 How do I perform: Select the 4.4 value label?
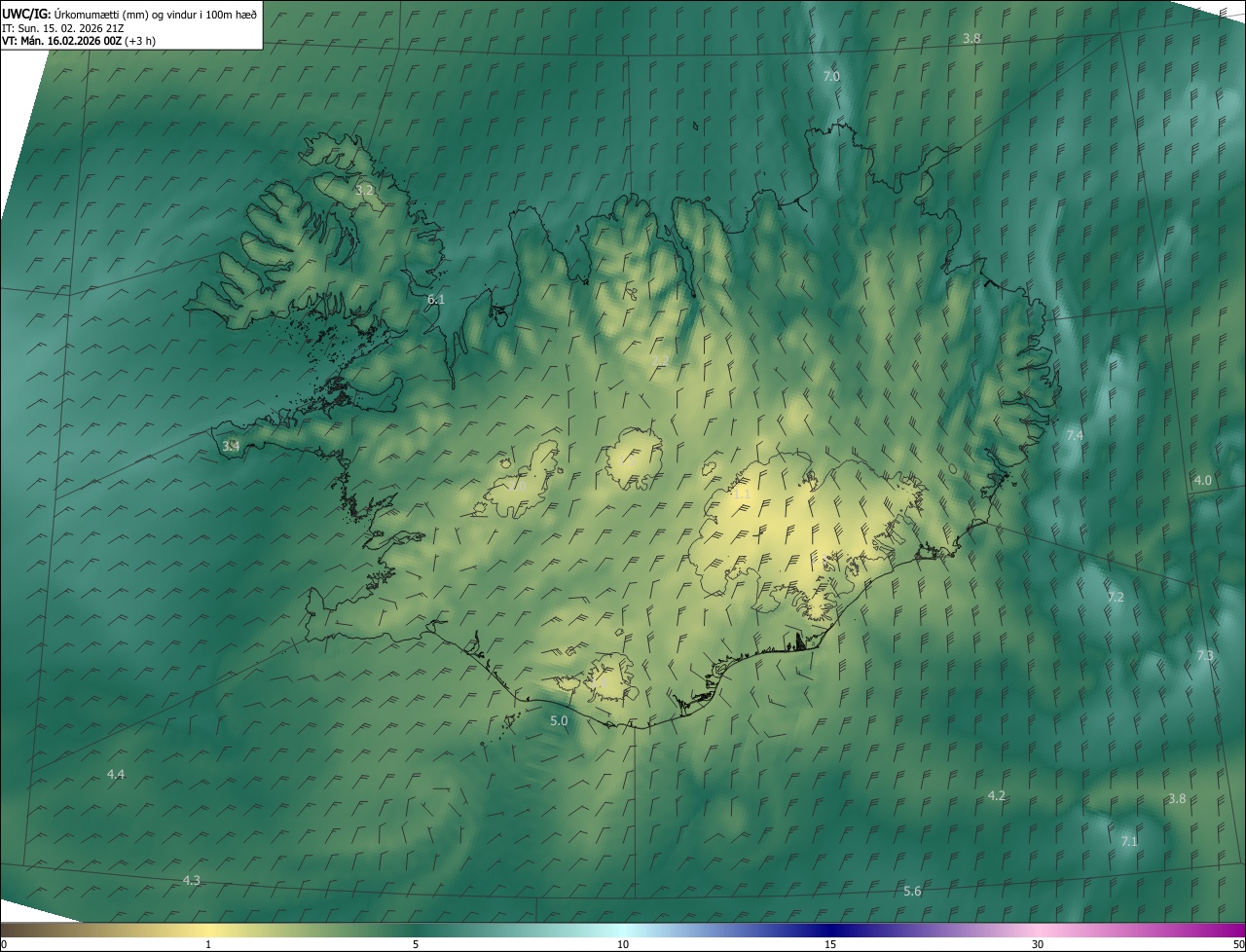click(115, 774)
